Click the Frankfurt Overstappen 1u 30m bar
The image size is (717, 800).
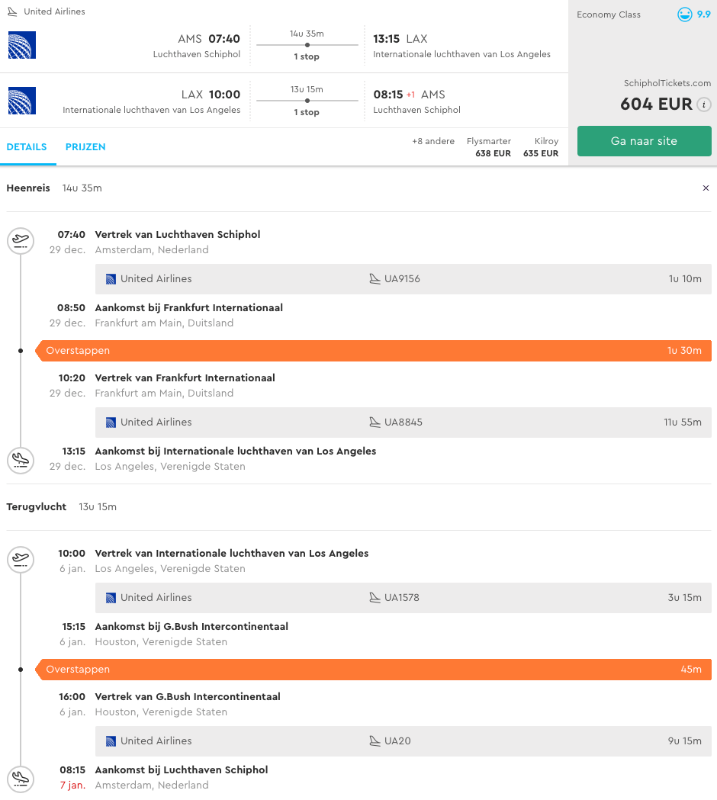click(373, 351)
